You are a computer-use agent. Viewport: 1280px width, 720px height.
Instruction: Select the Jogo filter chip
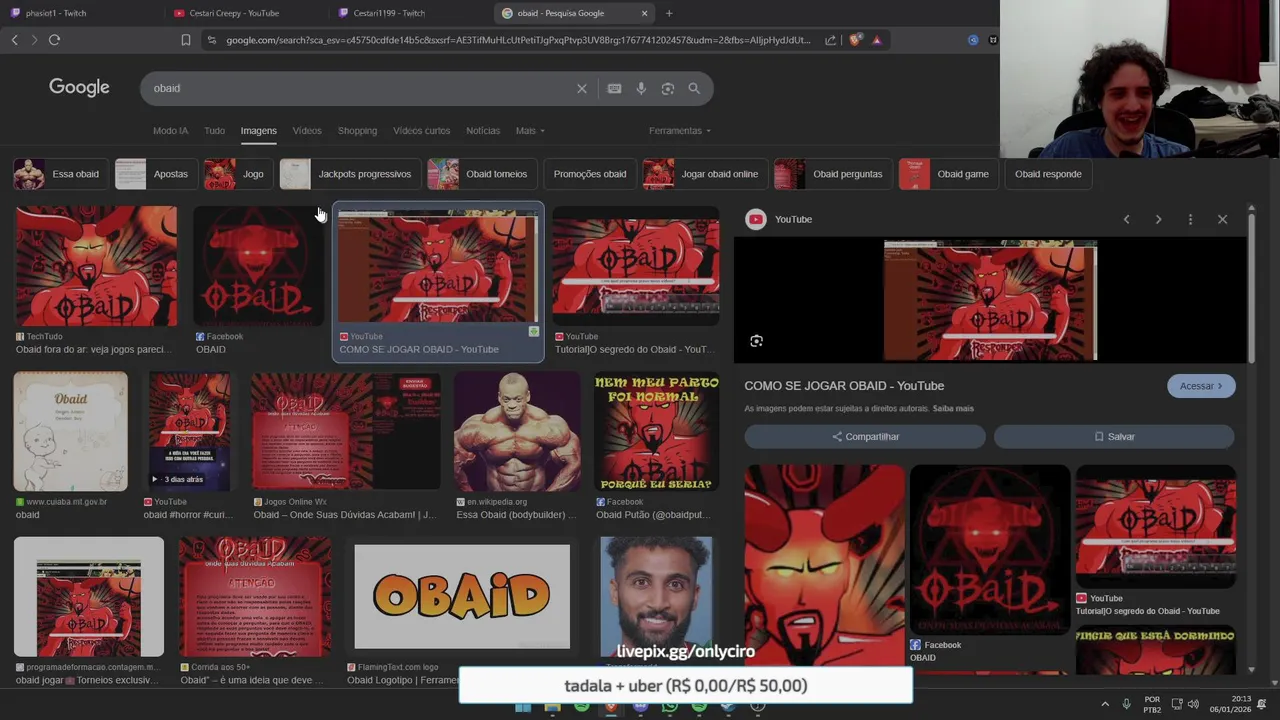237,174
